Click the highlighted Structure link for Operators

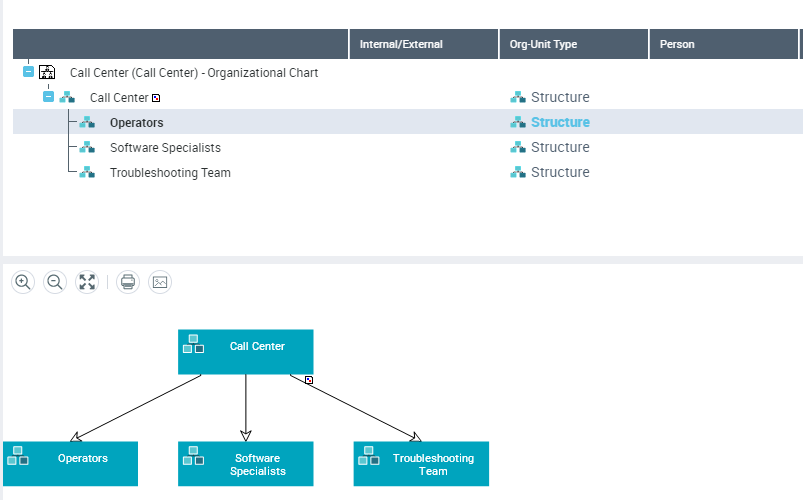(x=560, y=122)
